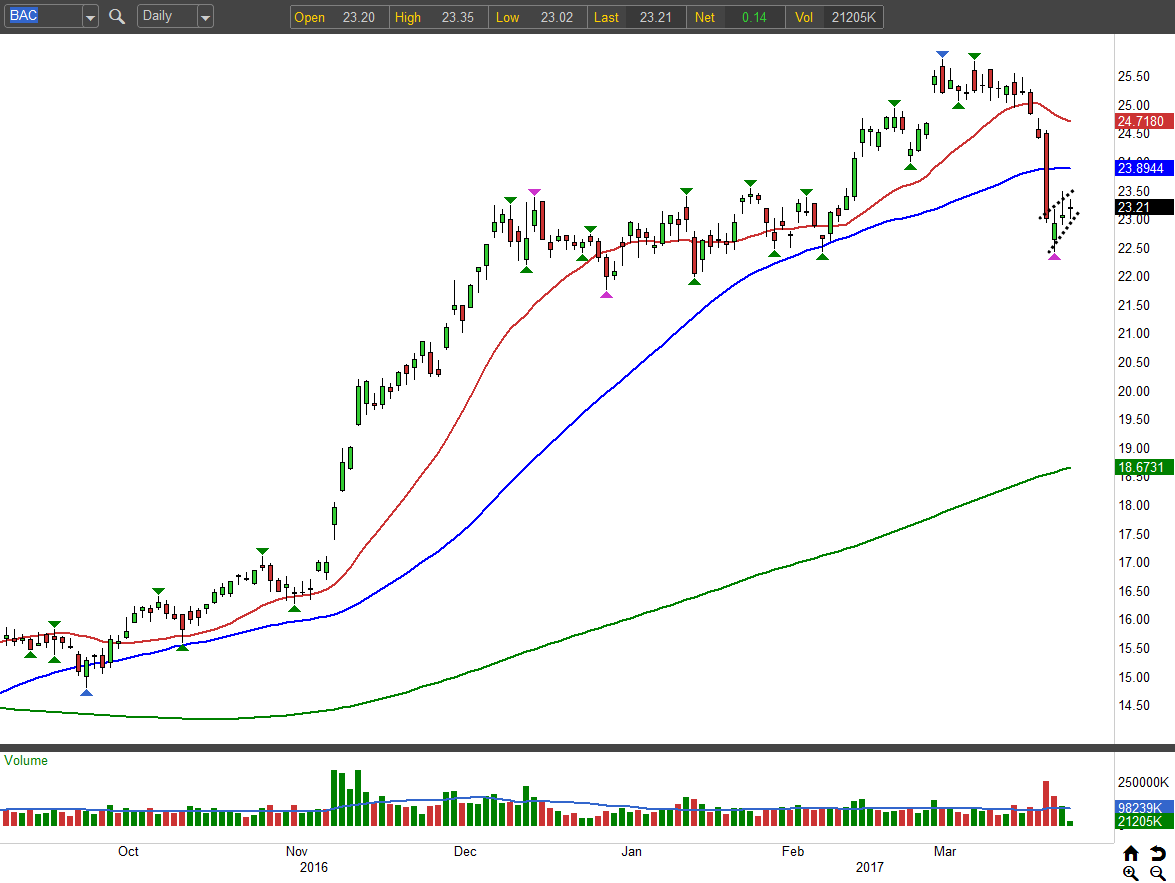The width and height of the screenshot is (1175, 883).
Task: Click the Open 23.20 quote field
Action: coord(339,17)
